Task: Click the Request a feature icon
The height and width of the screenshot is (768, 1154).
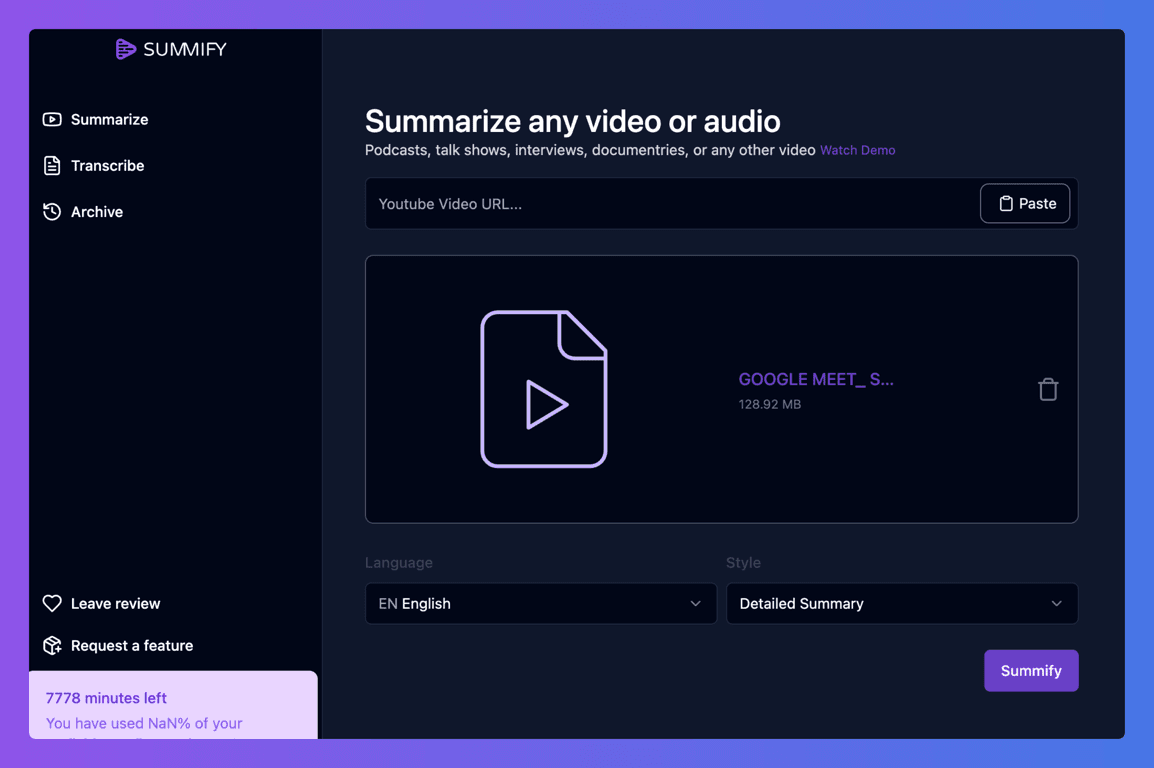Action: tap(52, 645)
